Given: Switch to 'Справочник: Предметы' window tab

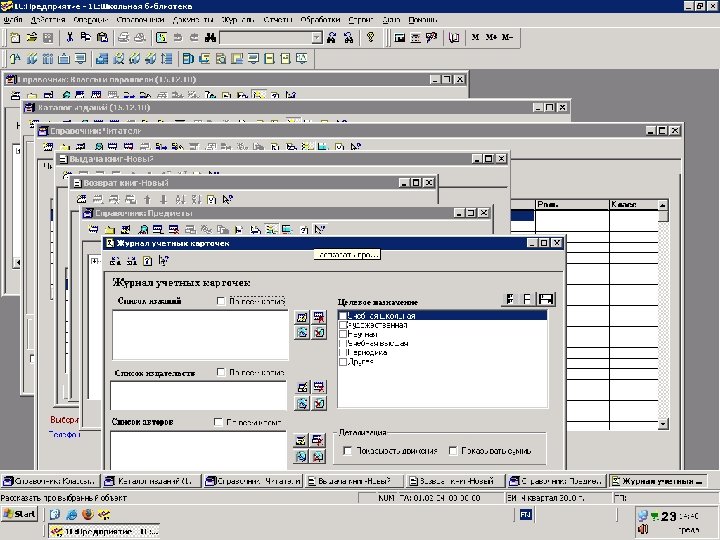Looking at the screenshot, I should (x=557, y=481).
